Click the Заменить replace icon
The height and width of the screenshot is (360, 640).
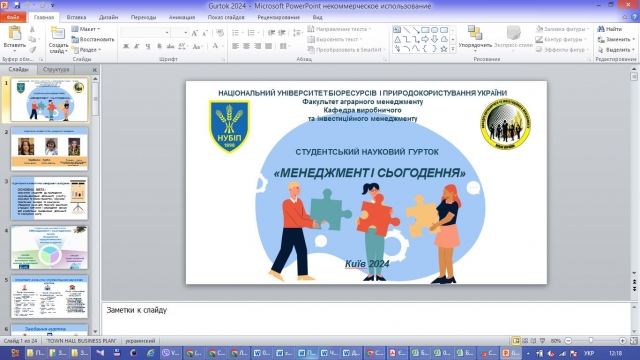click(x=601, y=40)
